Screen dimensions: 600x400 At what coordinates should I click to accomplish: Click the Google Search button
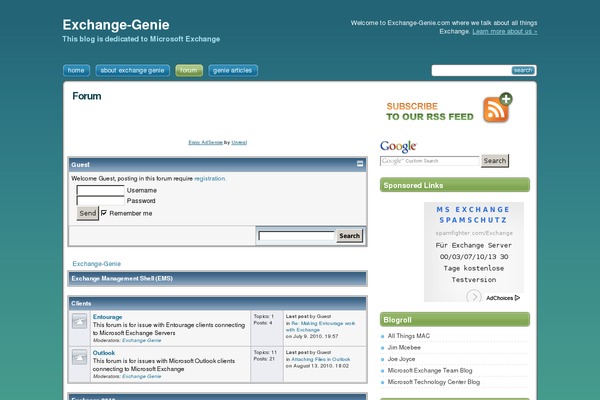point(495,161)
